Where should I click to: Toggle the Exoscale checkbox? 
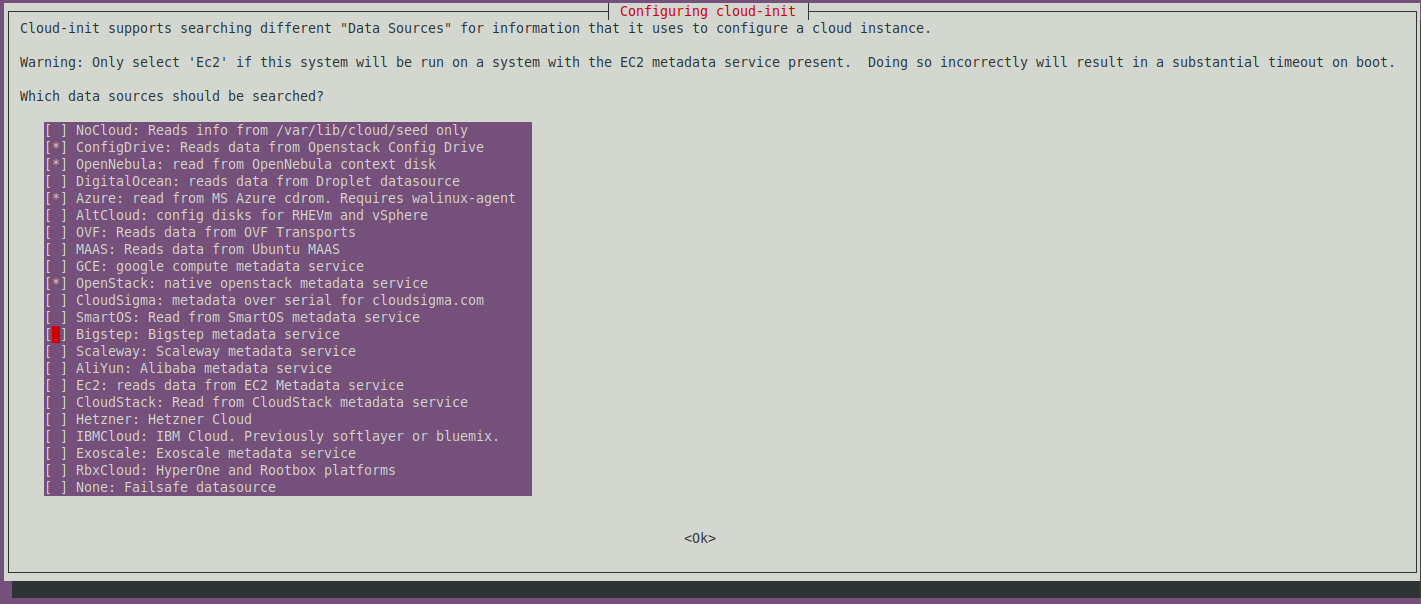tap(56, 453)
